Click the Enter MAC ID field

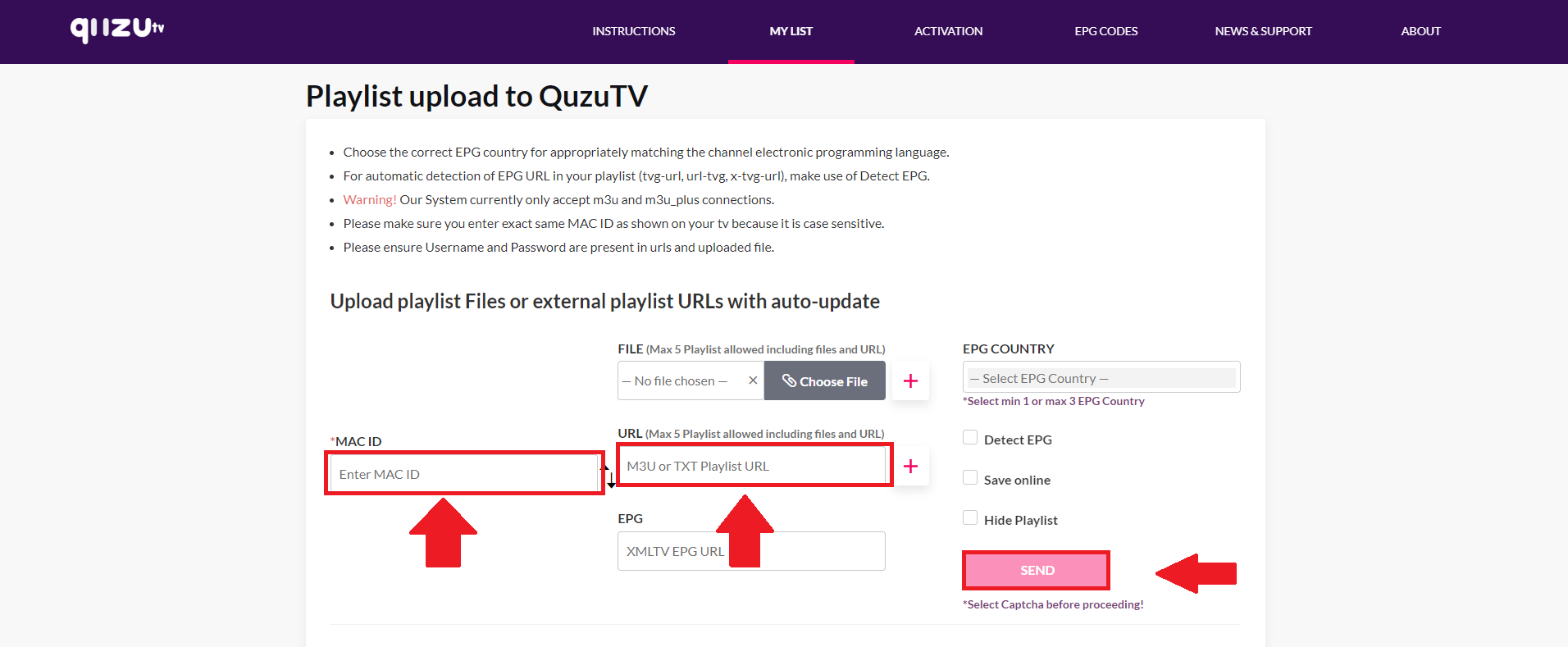(x=464, y=474)
